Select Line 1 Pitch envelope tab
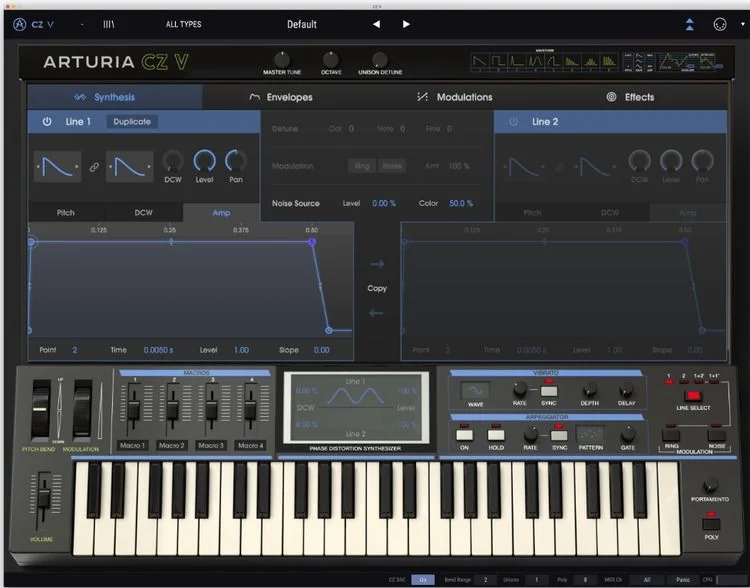 (x=66, y=212)
